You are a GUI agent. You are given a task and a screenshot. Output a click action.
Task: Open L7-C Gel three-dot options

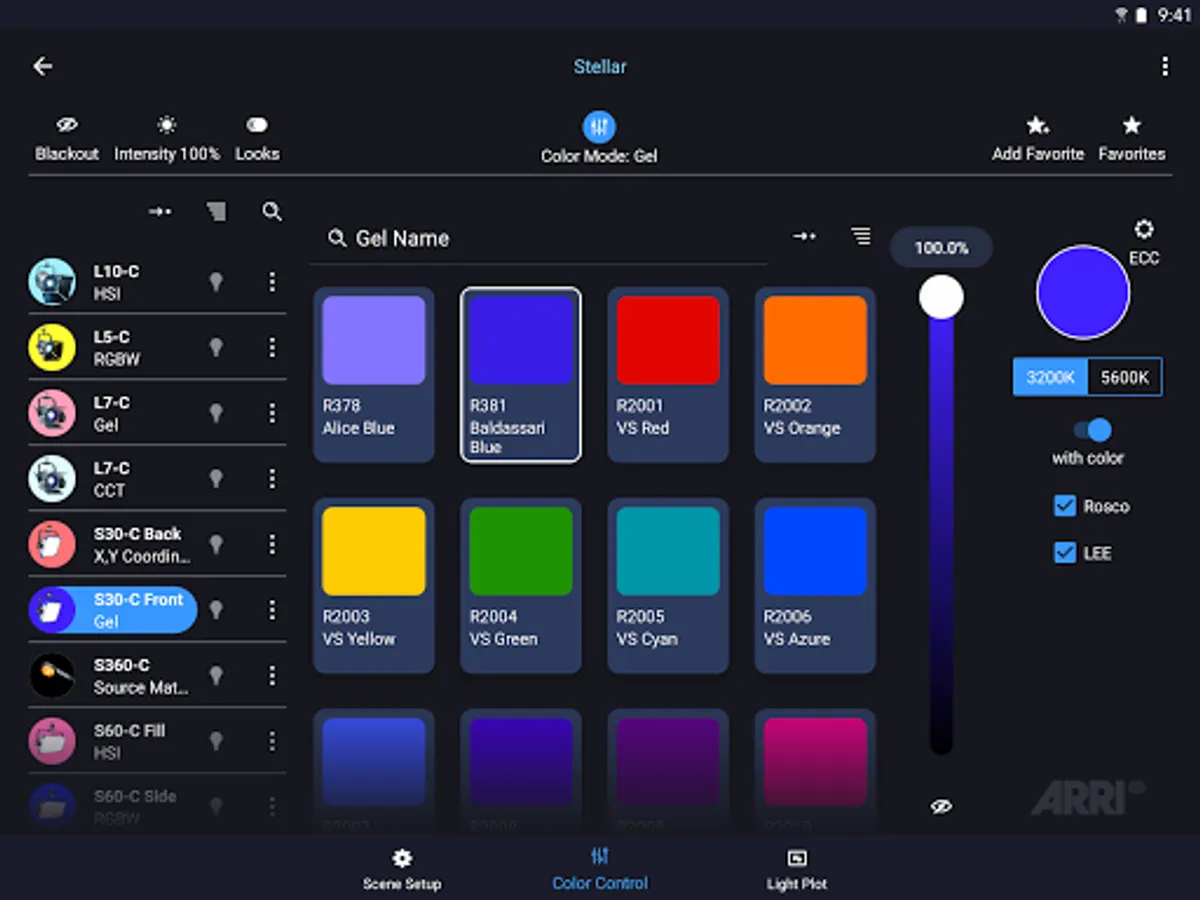click(x=272, y=413)
